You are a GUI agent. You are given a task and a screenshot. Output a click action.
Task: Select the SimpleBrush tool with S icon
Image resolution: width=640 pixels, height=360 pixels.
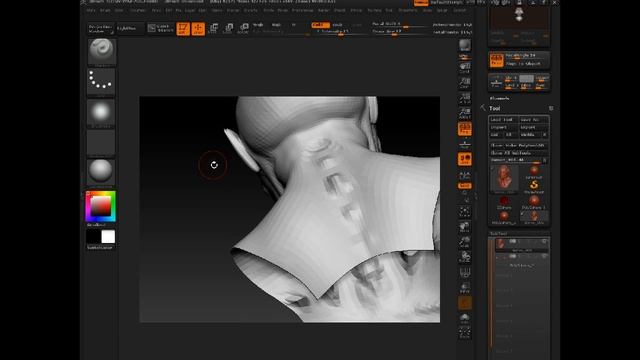(x=534, y=186)
